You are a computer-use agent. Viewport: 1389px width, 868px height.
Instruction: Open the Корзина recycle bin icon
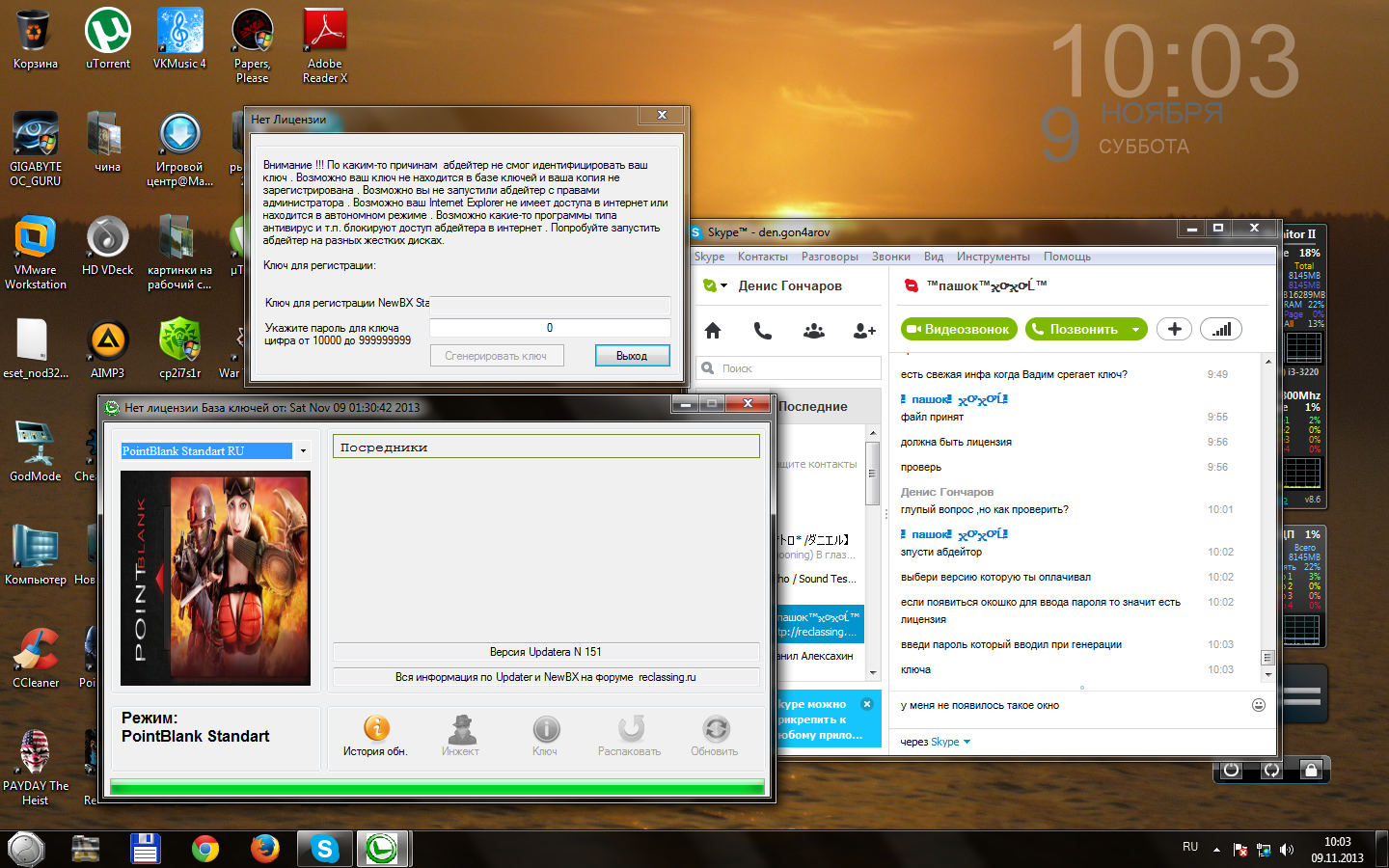point(35,41)
